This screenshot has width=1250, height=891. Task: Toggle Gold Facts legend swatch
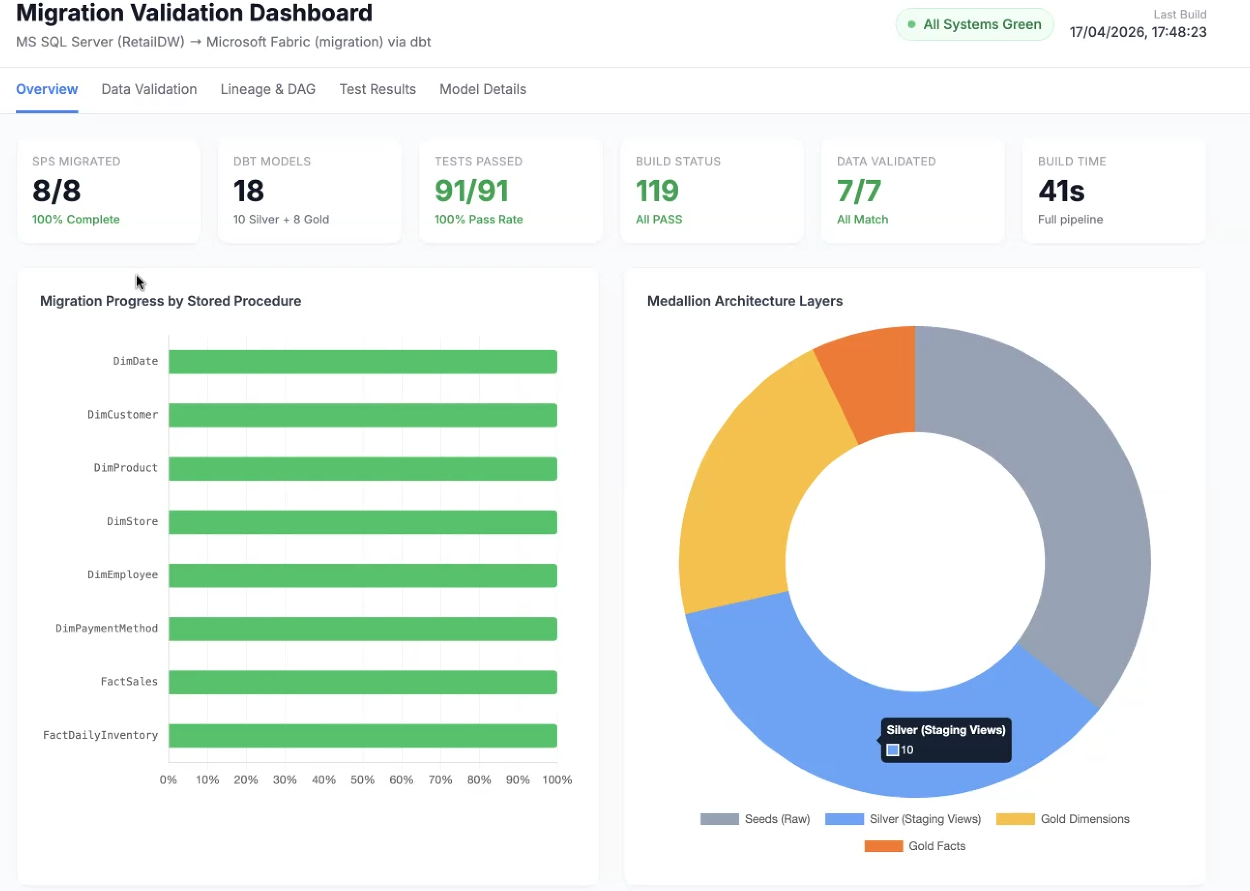click(883, 846)
